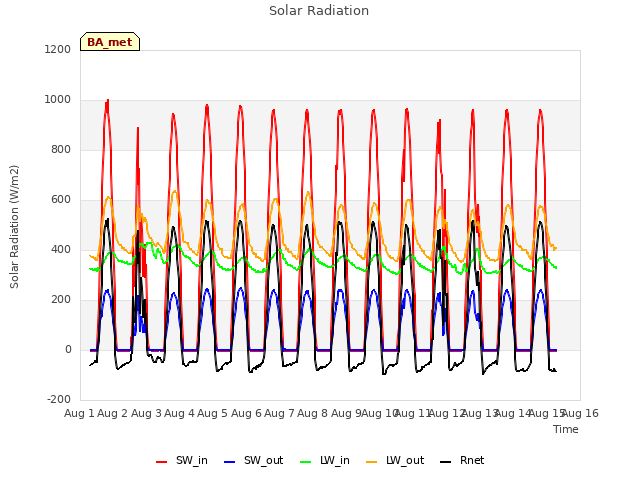Click the blue SW_out legend swatch
The width and height of the screenshot is (640, 480).
pyautogui.click(x=230, y=462)
